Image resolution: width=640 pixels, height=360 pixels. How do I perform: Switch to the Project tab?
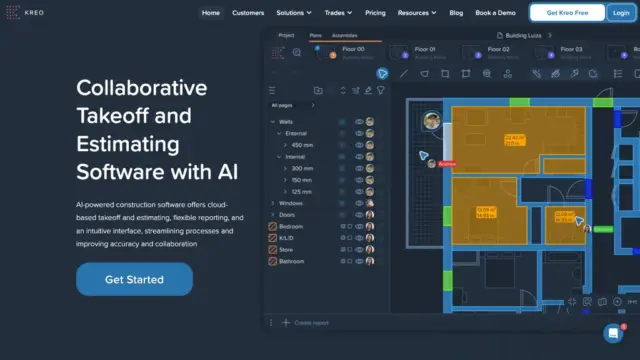point(286,36)
